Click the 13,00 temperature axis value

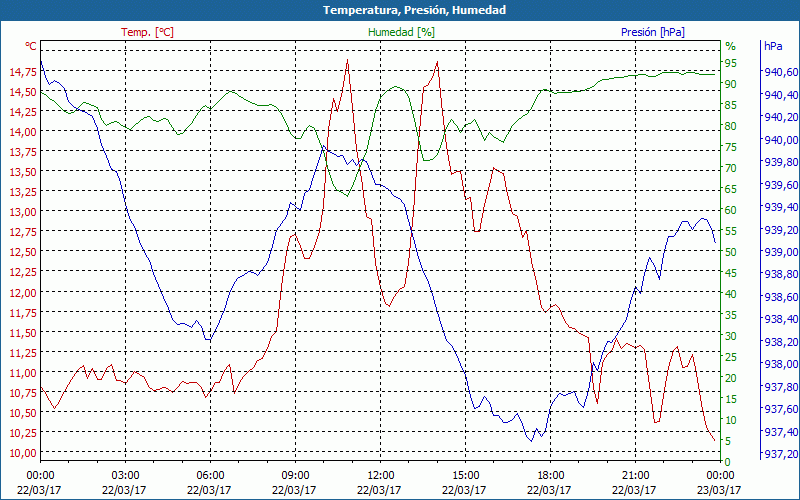point(23,212)
